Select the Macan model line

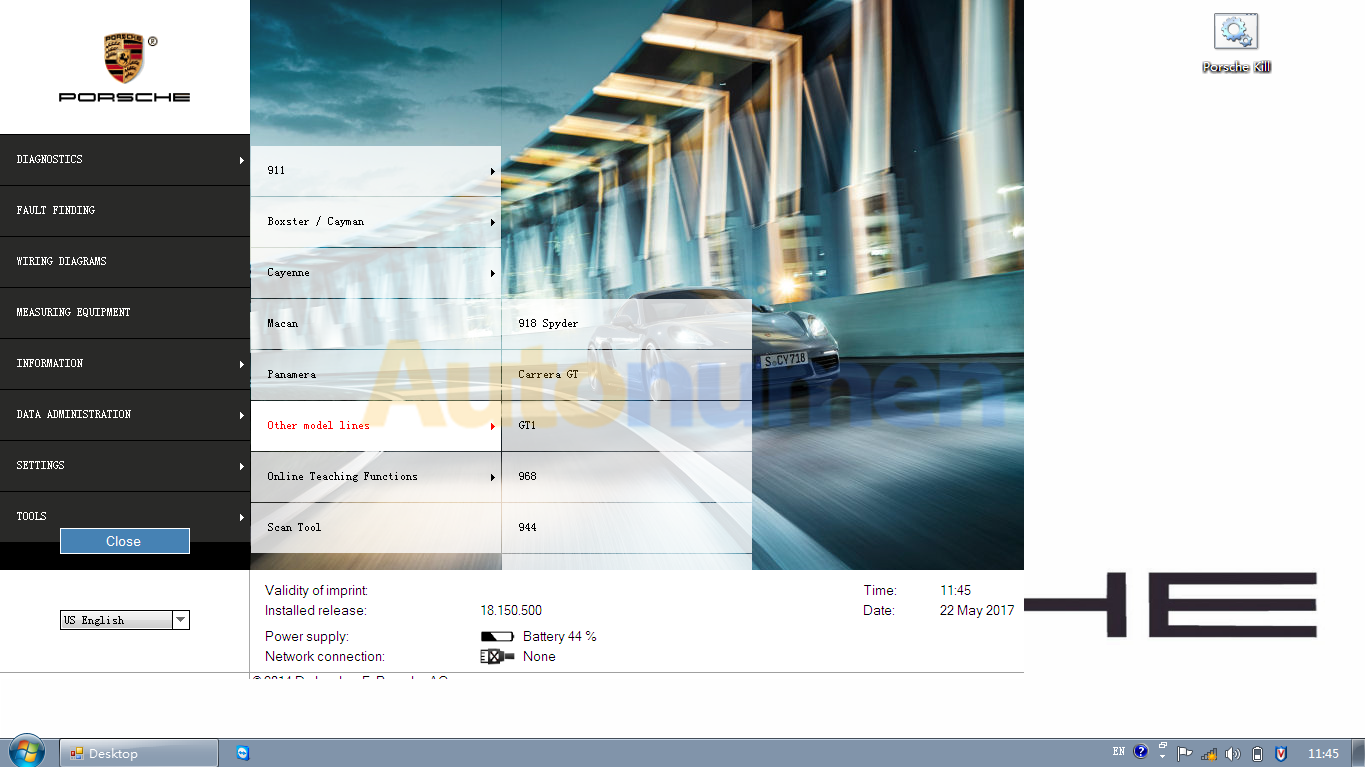(x=376, y=324)
